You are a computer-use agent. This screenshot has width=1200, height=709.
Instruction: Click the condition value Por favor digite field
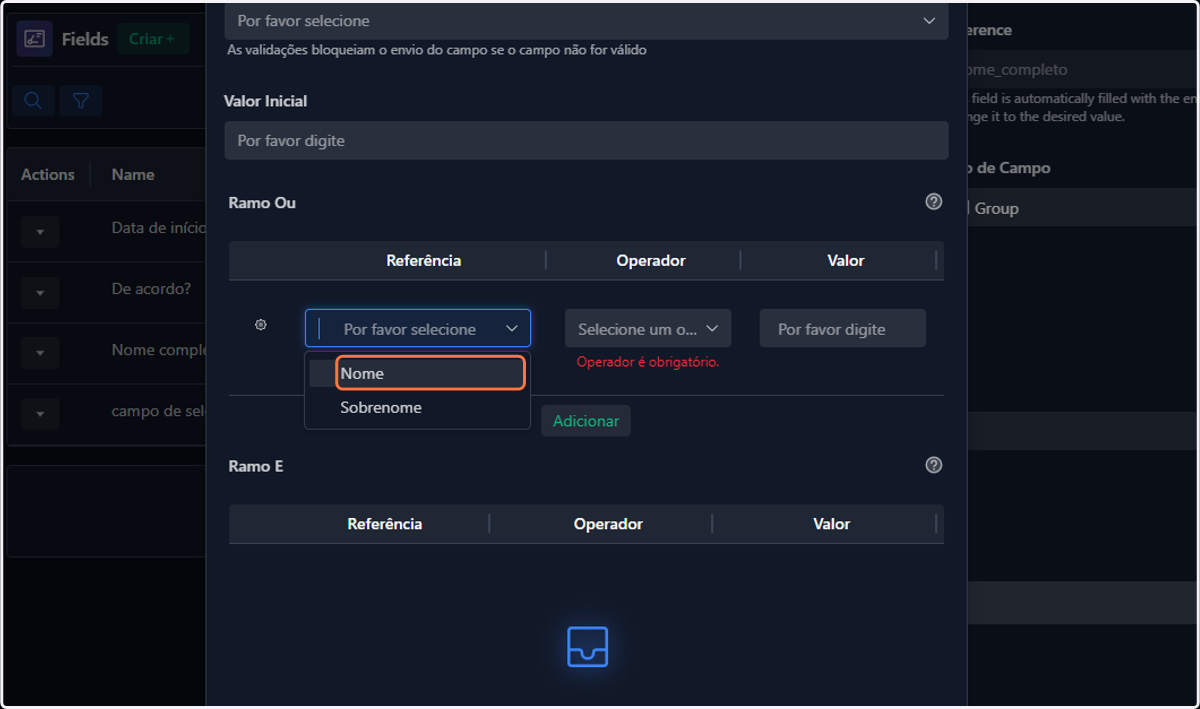pos(842,328)
